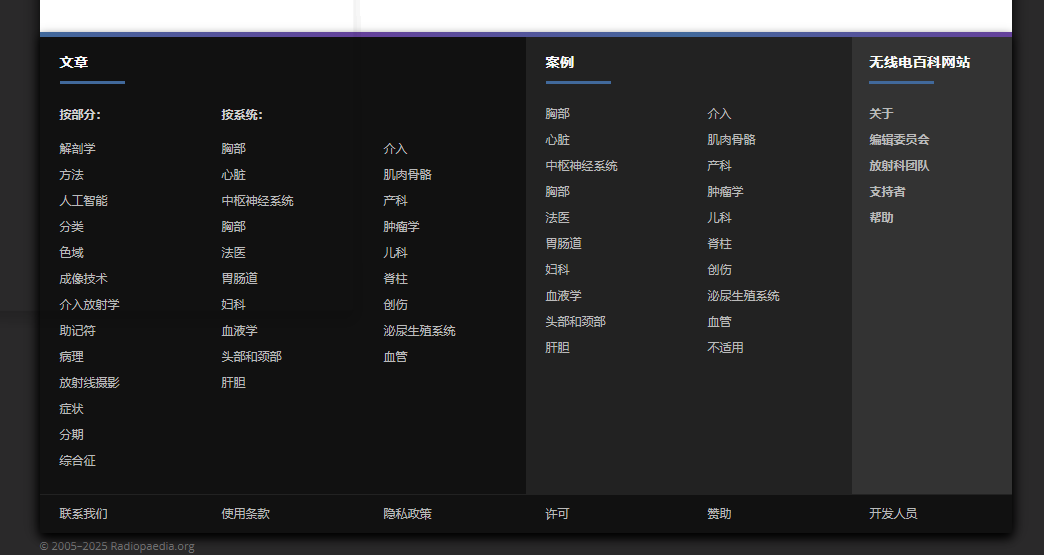Open 血液学 in the 文章 section

[240, 330]
